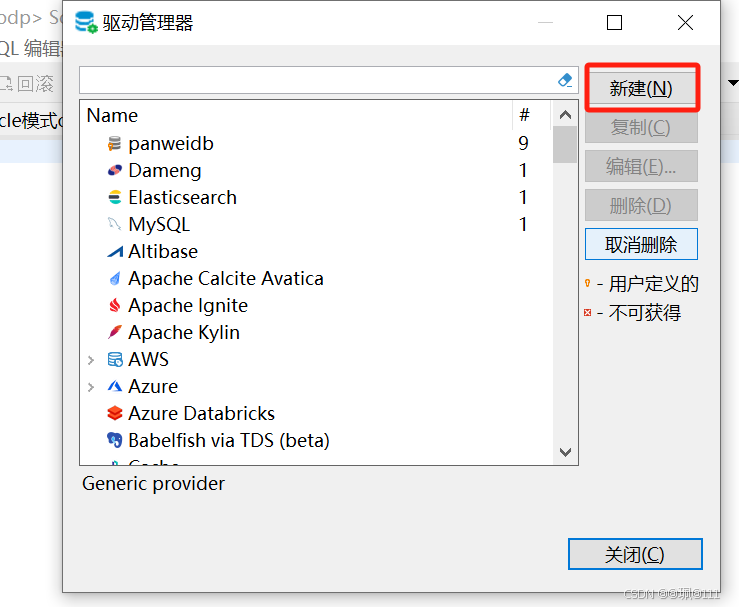The image size is (739, 607).
Task: Click the AWS database icon
Action: point(115,359)
